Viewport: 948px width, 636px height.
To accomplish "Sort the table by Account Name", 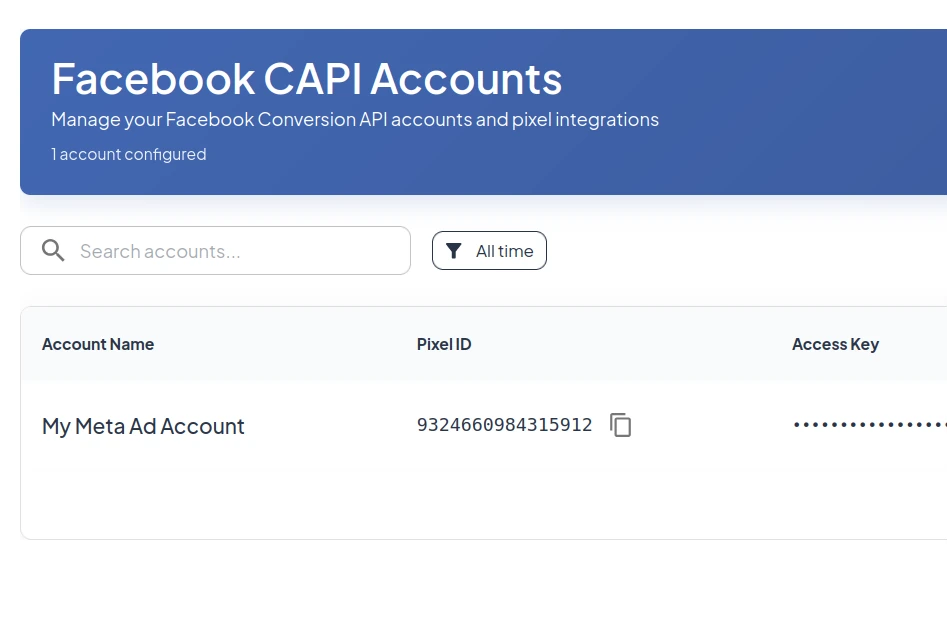I will pyautogui.click(x=97, y=344).
